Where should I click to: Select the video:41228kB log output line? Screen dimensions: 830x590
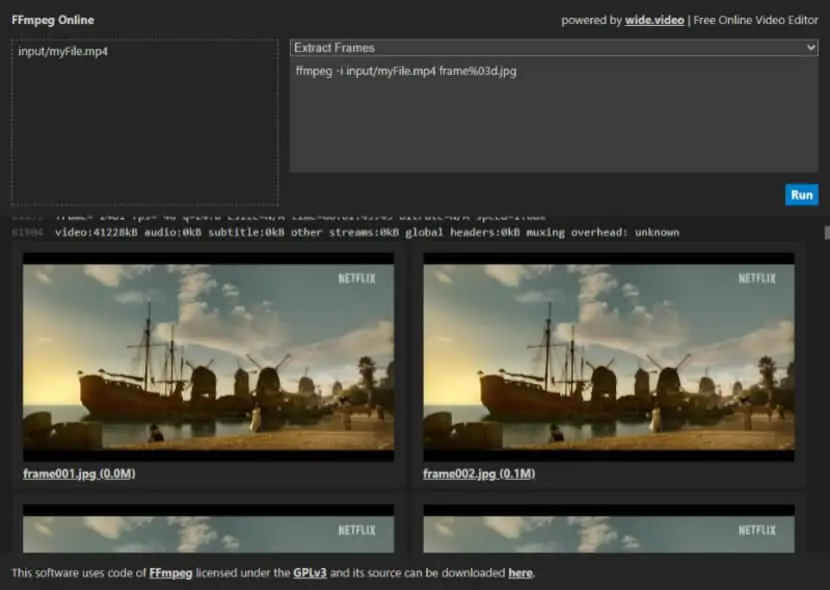point(367,232)
